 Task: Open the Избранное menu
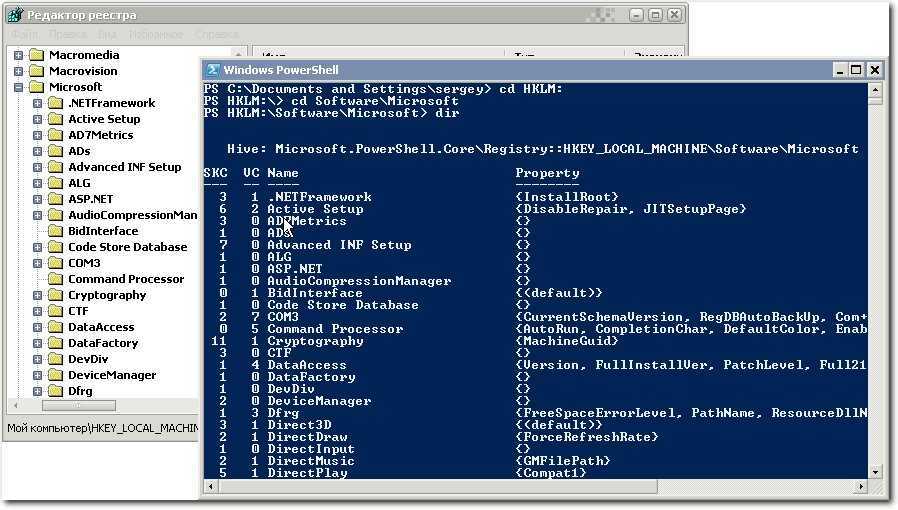(x=157, y=34)
